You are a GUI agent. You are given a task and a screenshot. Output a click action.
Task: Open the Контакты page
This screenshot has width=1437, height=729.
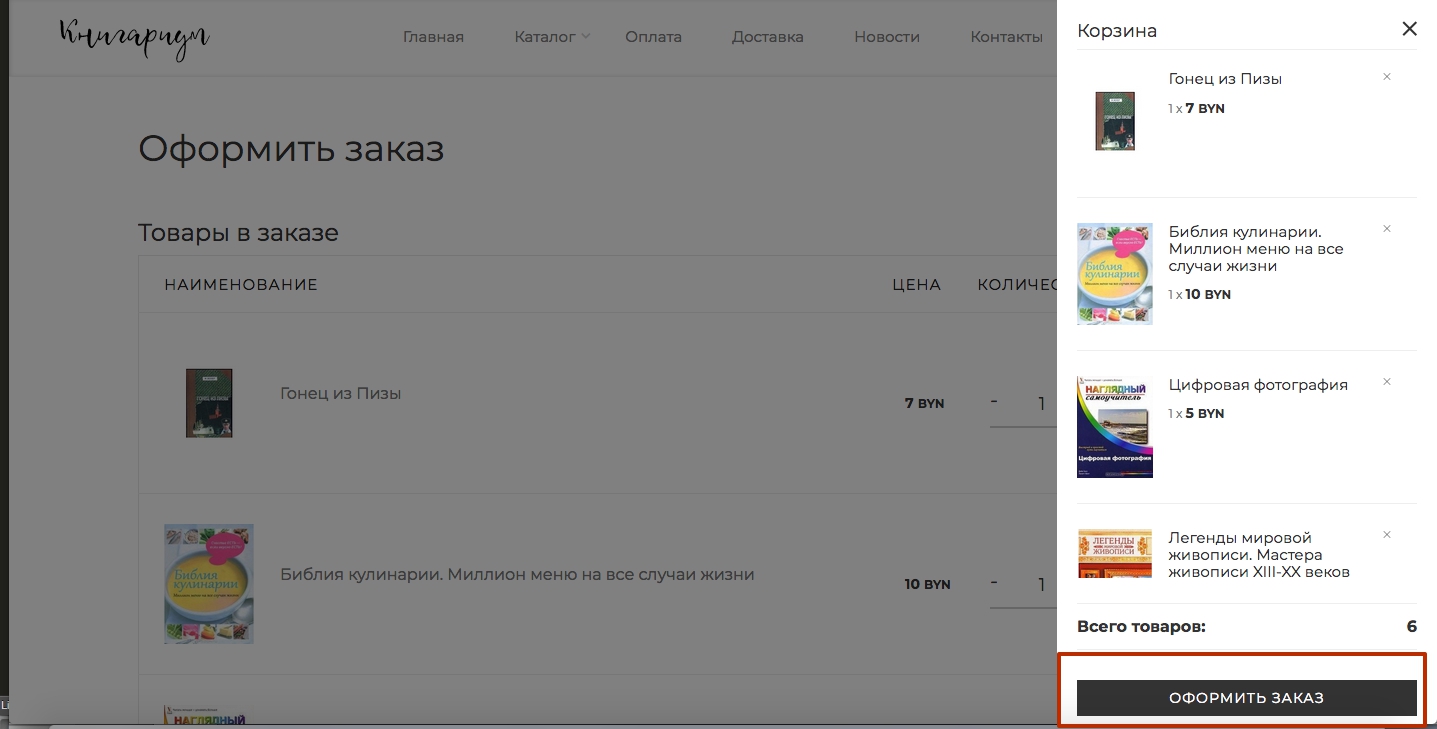[x=1006, y=37]
